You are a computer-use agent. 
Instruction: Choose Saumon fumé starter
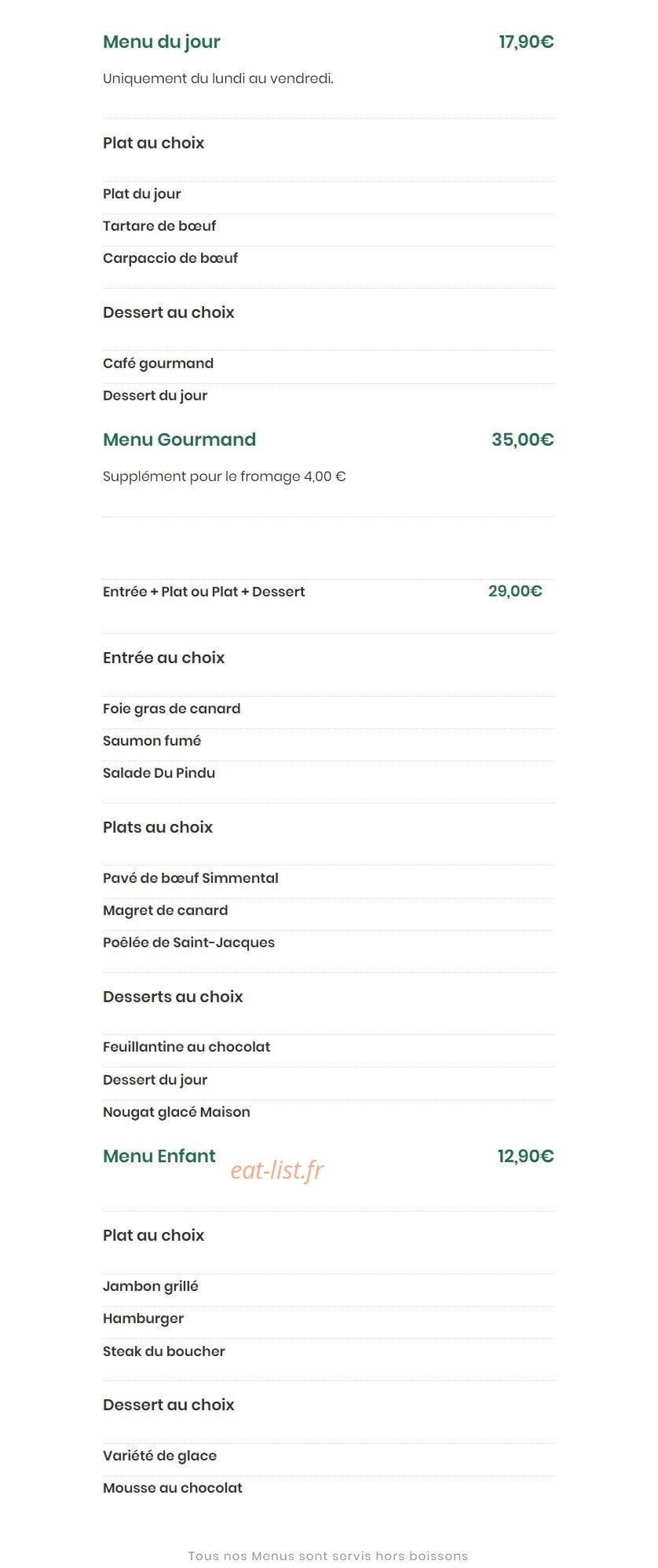click(152, 741)
